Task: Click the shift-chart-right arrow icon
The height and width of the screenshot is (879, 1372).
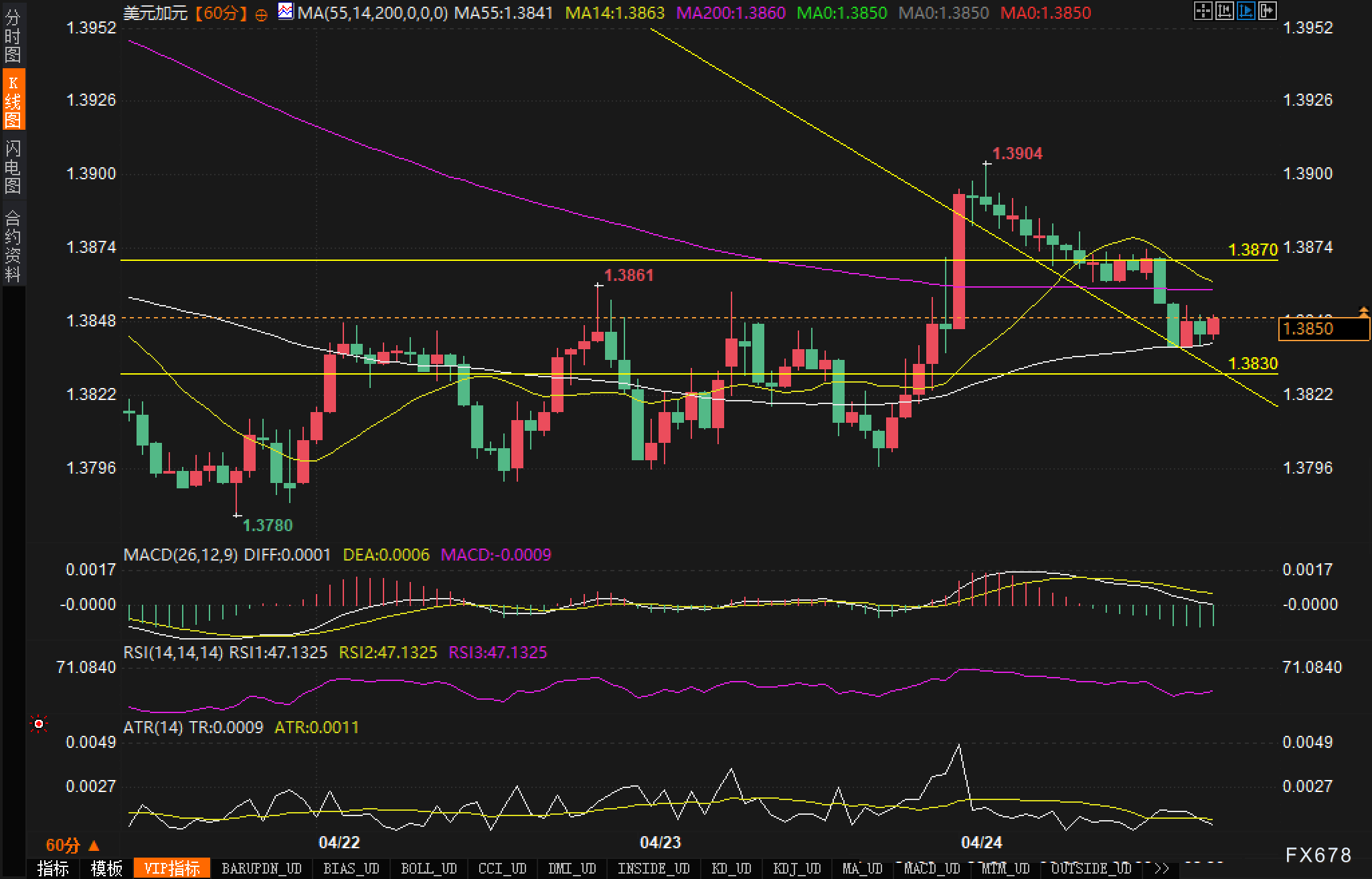Action: point(1267,11)
